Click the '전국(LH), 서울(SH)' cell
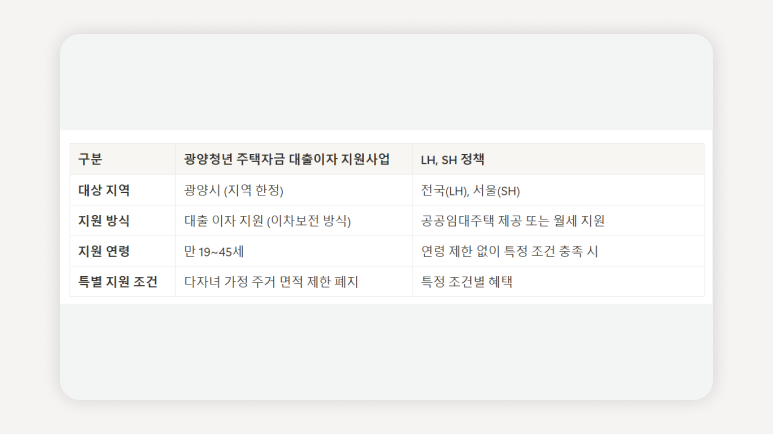 558,190
